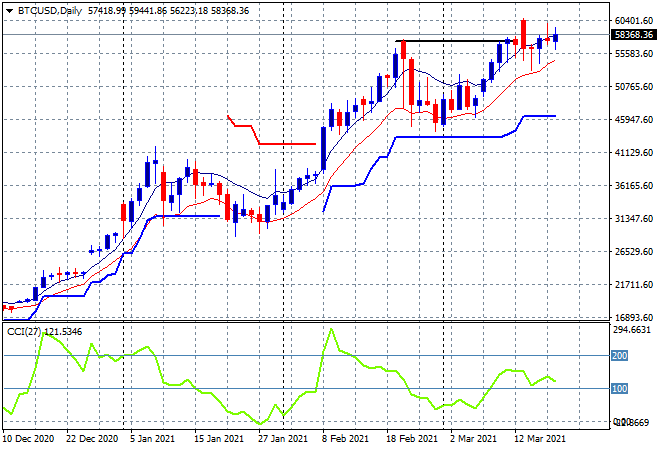
Task: Click the 8 Feb 2021 date label
Action: click(345, 439)
